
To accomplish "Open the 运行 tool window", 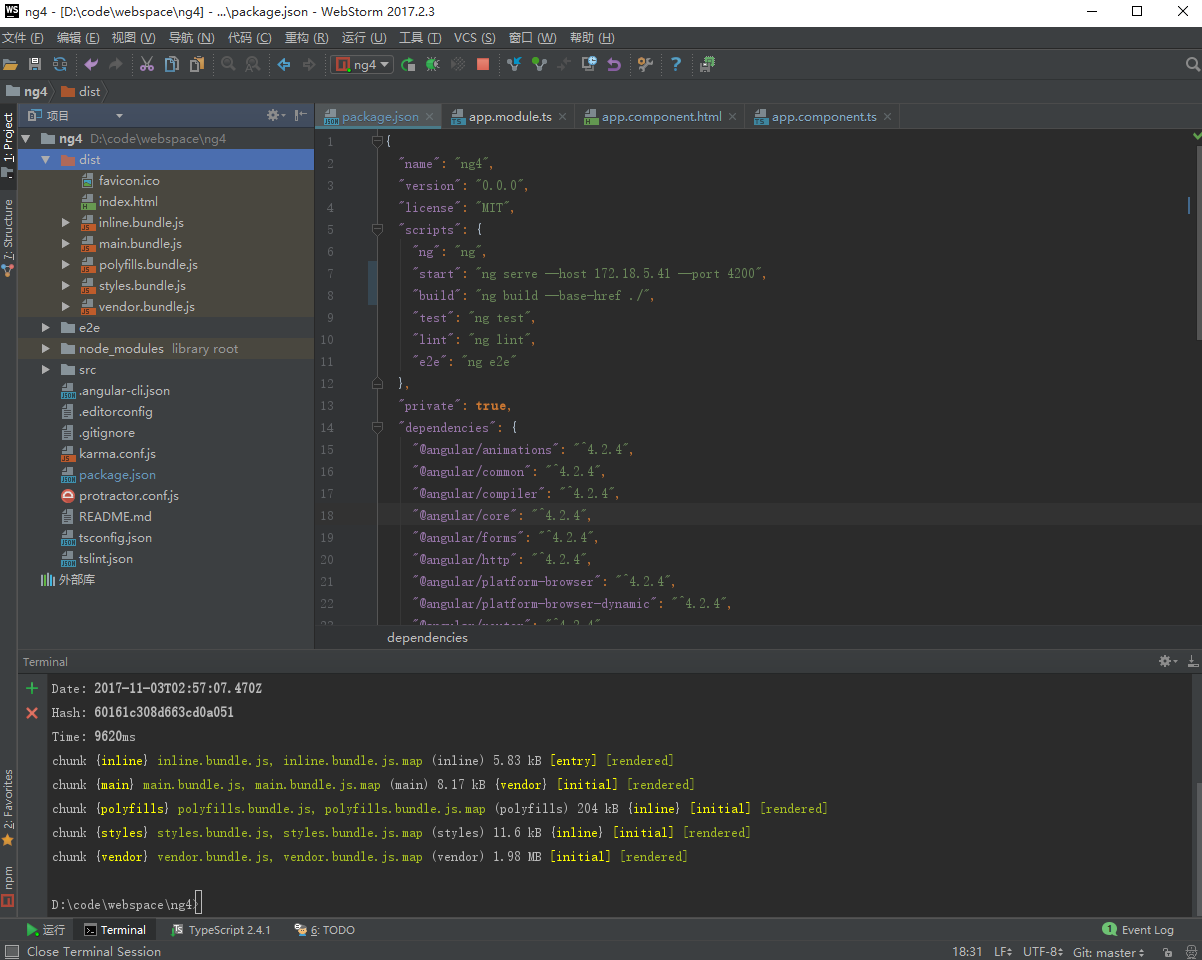I will (46, 930).
